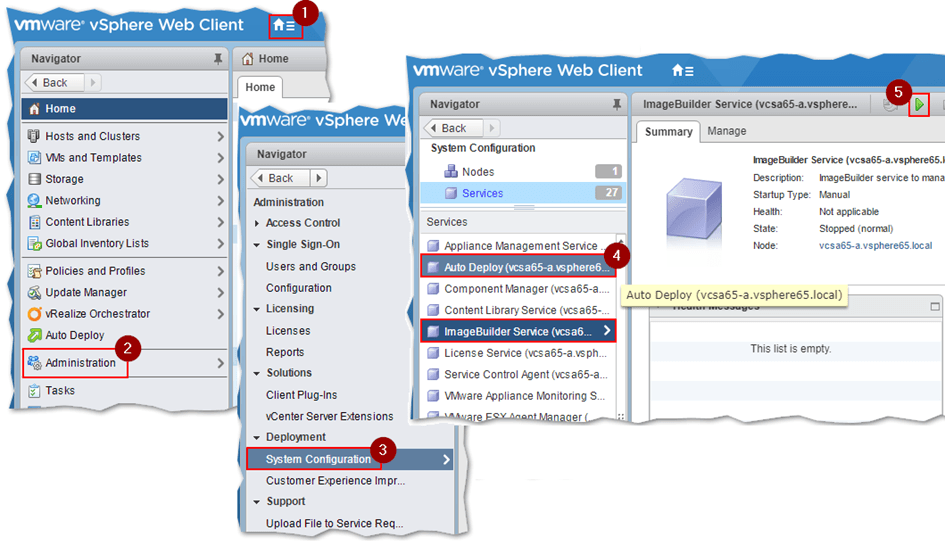Viewport: 945px width, 546px height.
Task: Click the vRealize Orchestrator icon
Action: (x=34, y=314)
